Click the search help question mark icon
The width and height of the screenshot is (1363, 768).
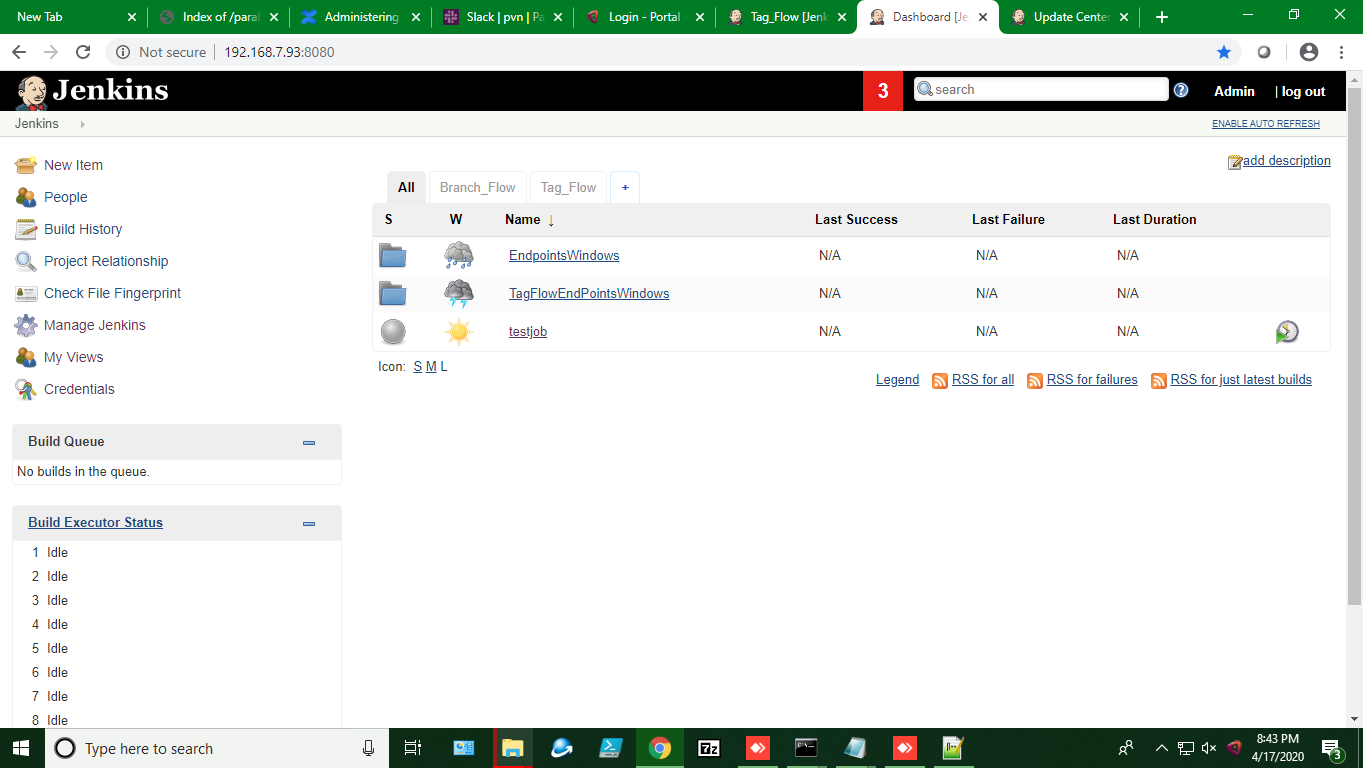(x=1181, y=90)
